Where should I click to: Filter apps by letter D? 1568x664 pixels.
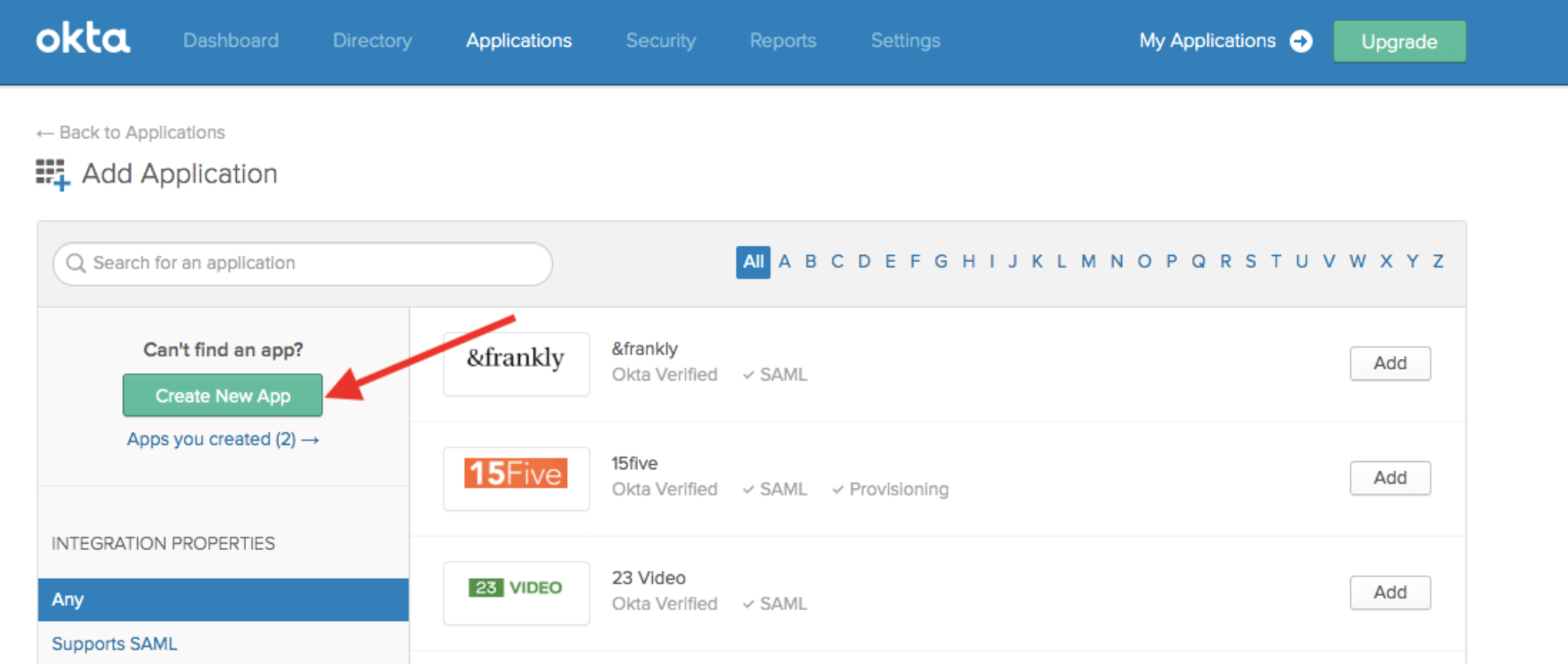click(864, 262)
